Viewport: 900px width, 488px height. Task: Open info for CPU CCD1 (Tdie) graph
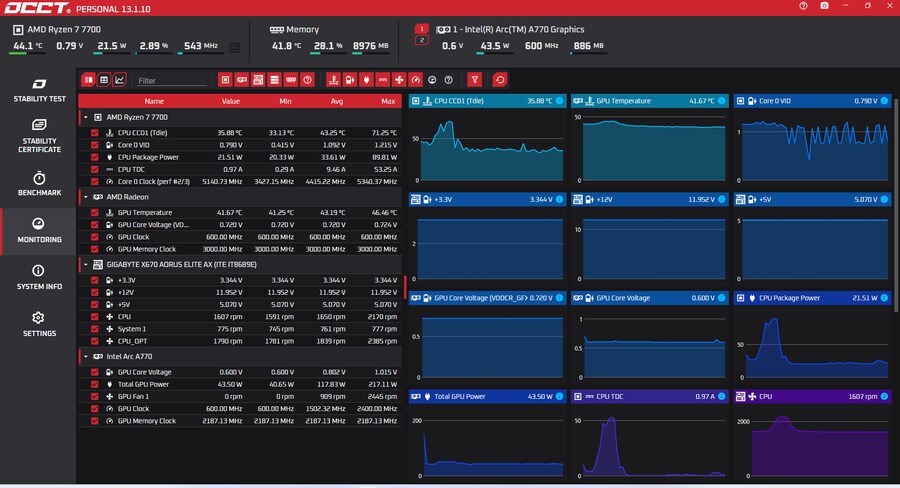point(560,100)
